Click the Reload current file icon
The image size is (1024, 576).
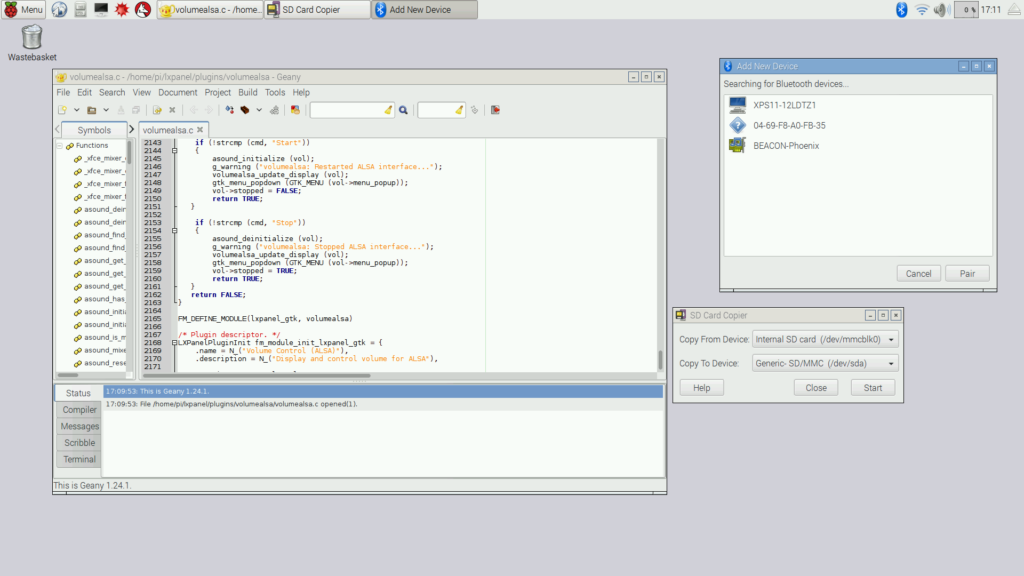point(157,110)
